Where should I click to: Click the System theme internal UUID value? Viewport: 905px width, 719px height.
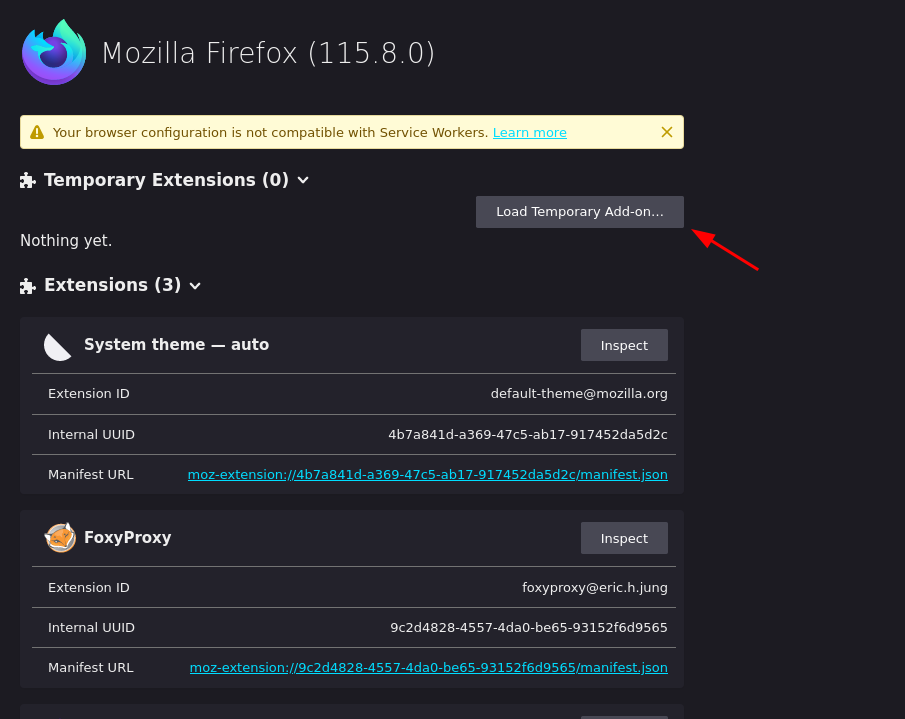coord(527,435)
